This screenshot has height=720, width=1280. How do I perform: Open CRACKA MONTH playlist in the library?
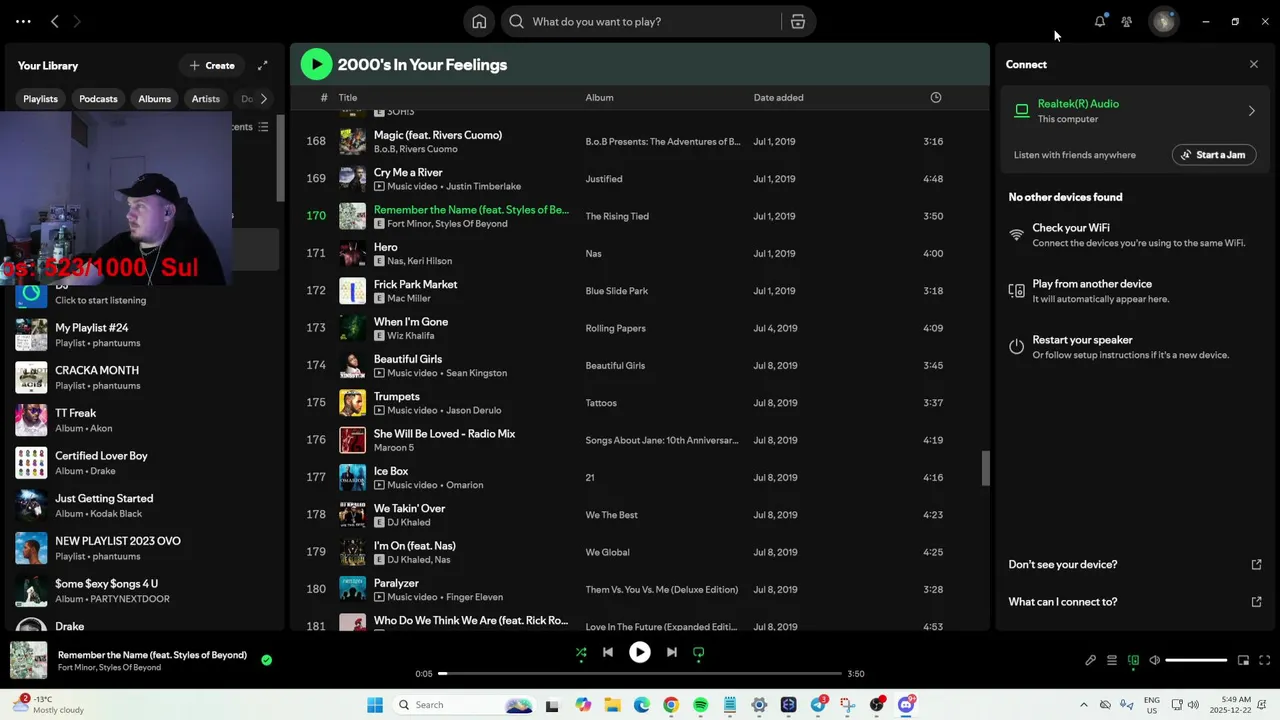pyautogui.click(x=143, y=377)
